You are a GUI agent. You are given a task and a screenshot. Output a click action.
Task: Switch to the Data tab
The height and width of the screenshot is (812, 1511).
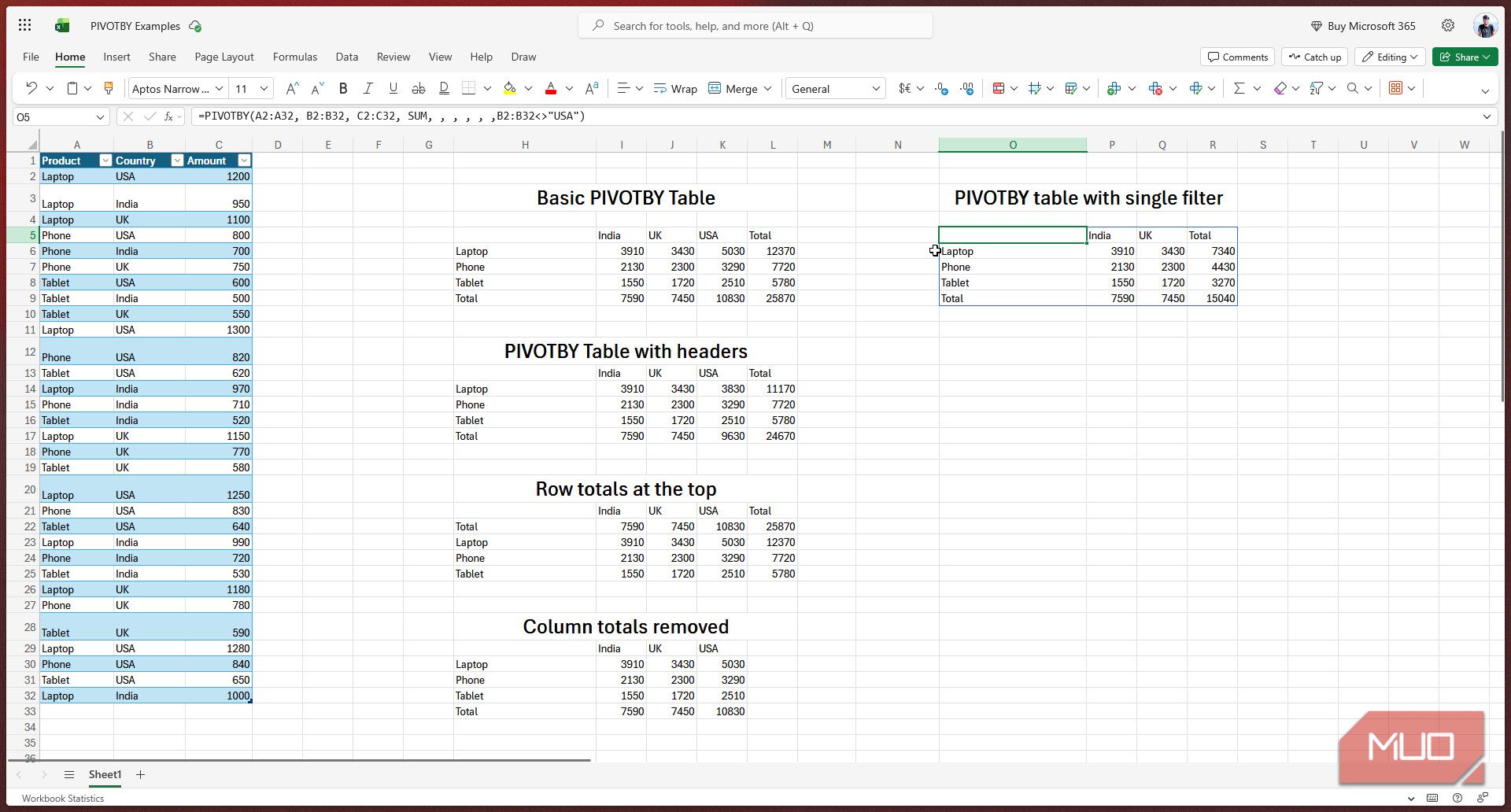[346, 57]
